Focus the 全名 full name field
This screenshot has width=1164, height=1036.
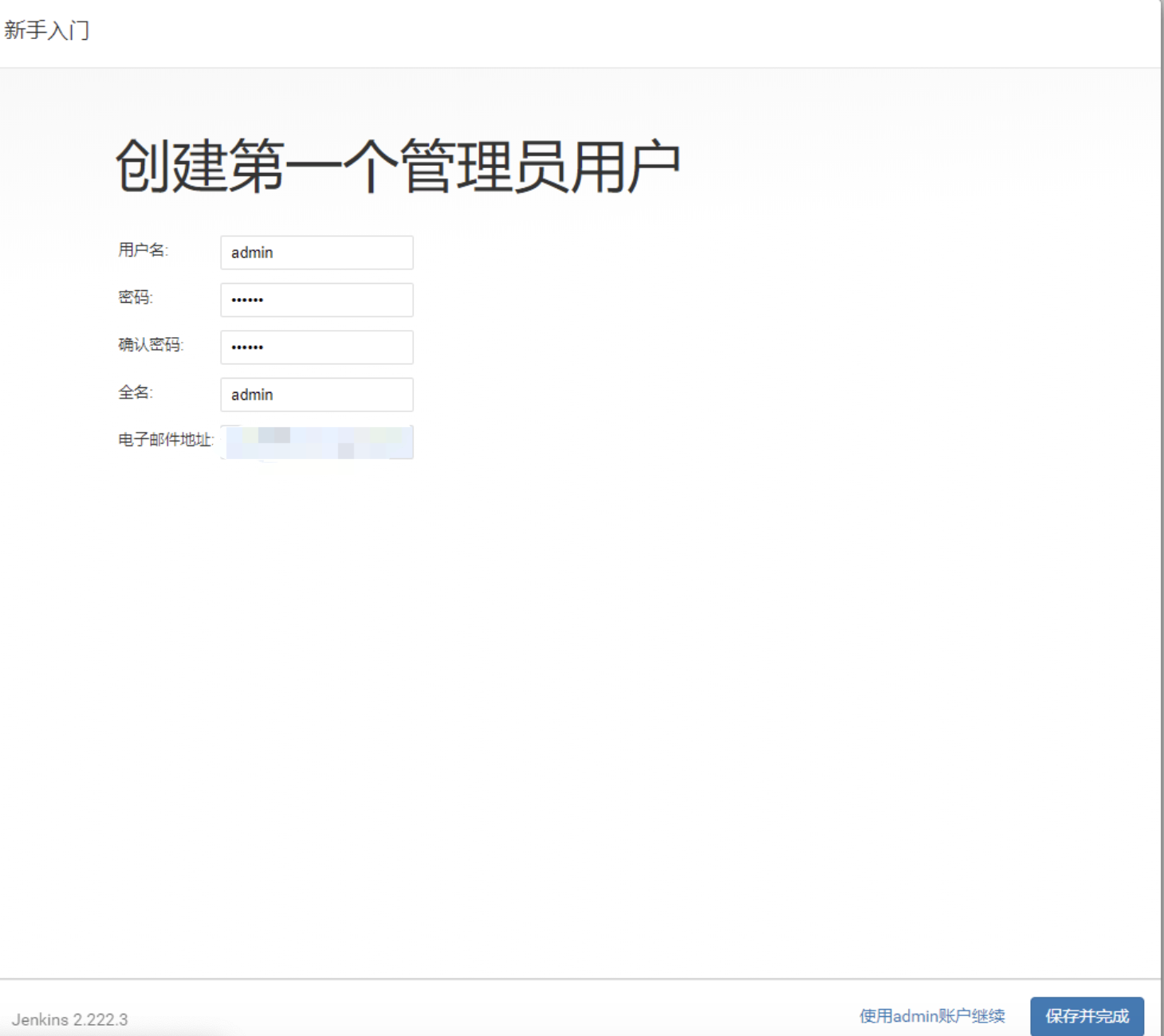317,394
